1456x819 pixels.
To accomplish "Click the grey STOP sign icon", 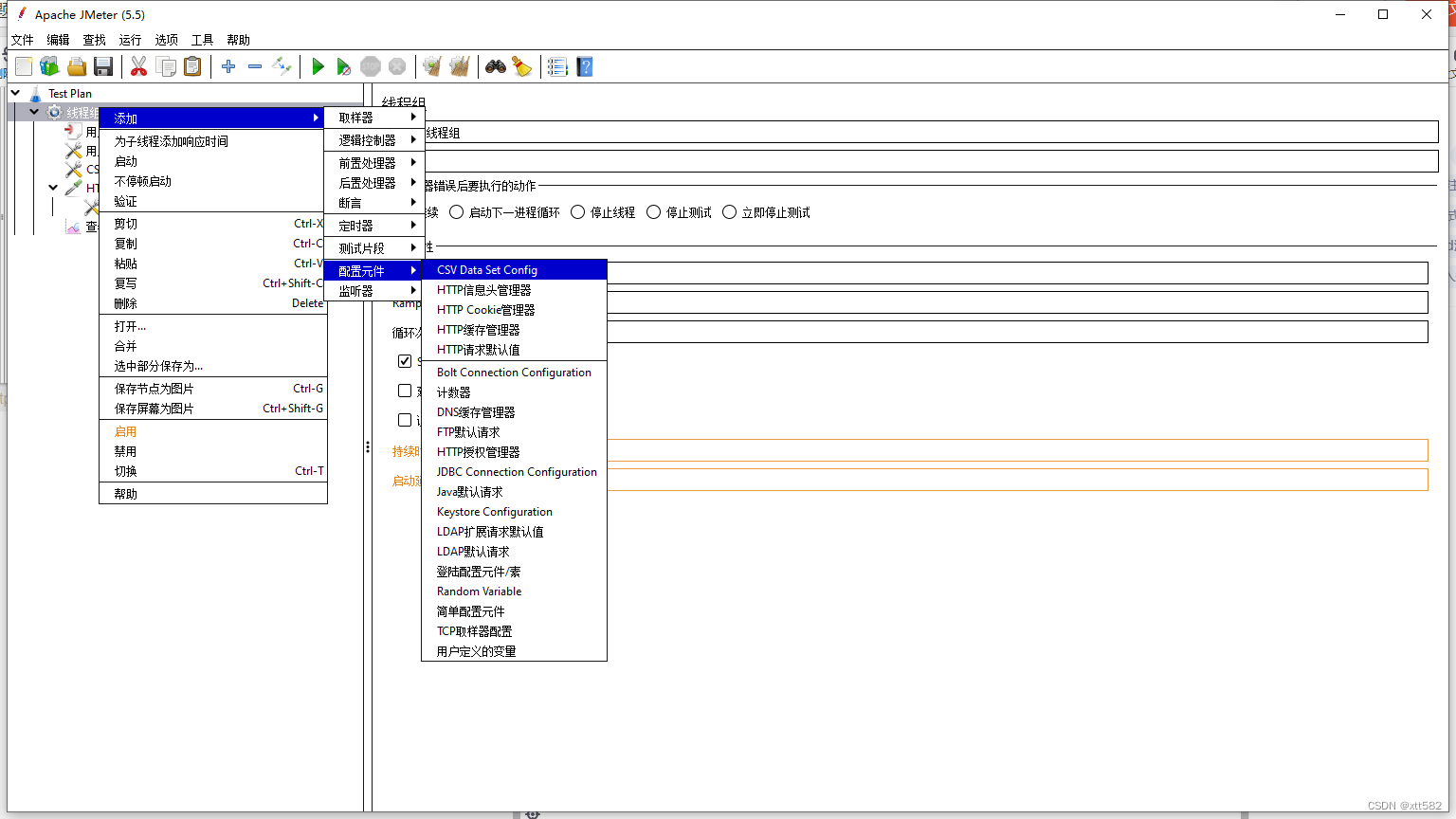I will pos(371,66).
